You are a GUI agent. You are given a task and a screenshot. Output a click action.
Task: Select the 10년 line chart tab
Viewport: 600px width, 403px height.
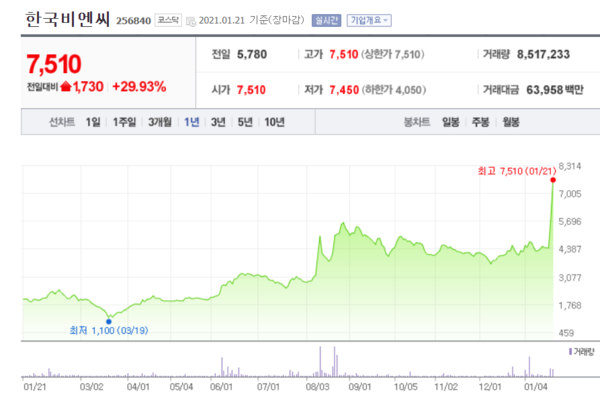tap(274, 122)
